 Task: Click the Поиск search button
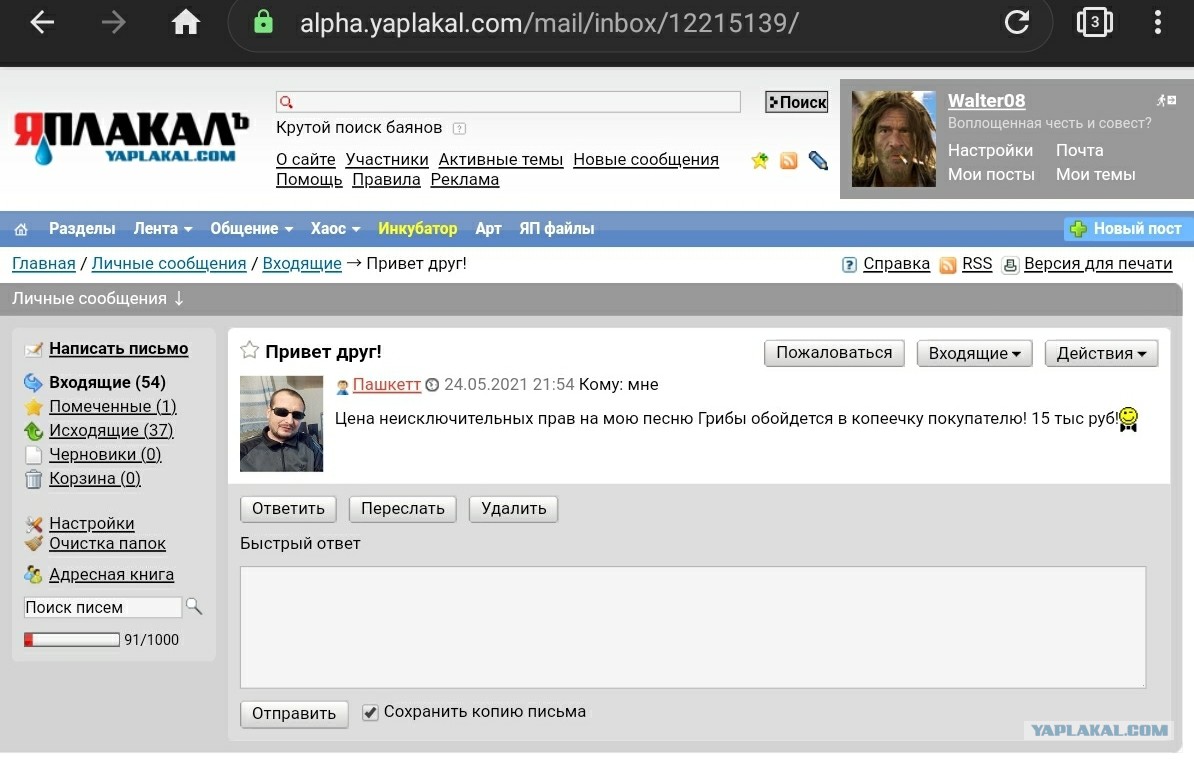[797, 102]
